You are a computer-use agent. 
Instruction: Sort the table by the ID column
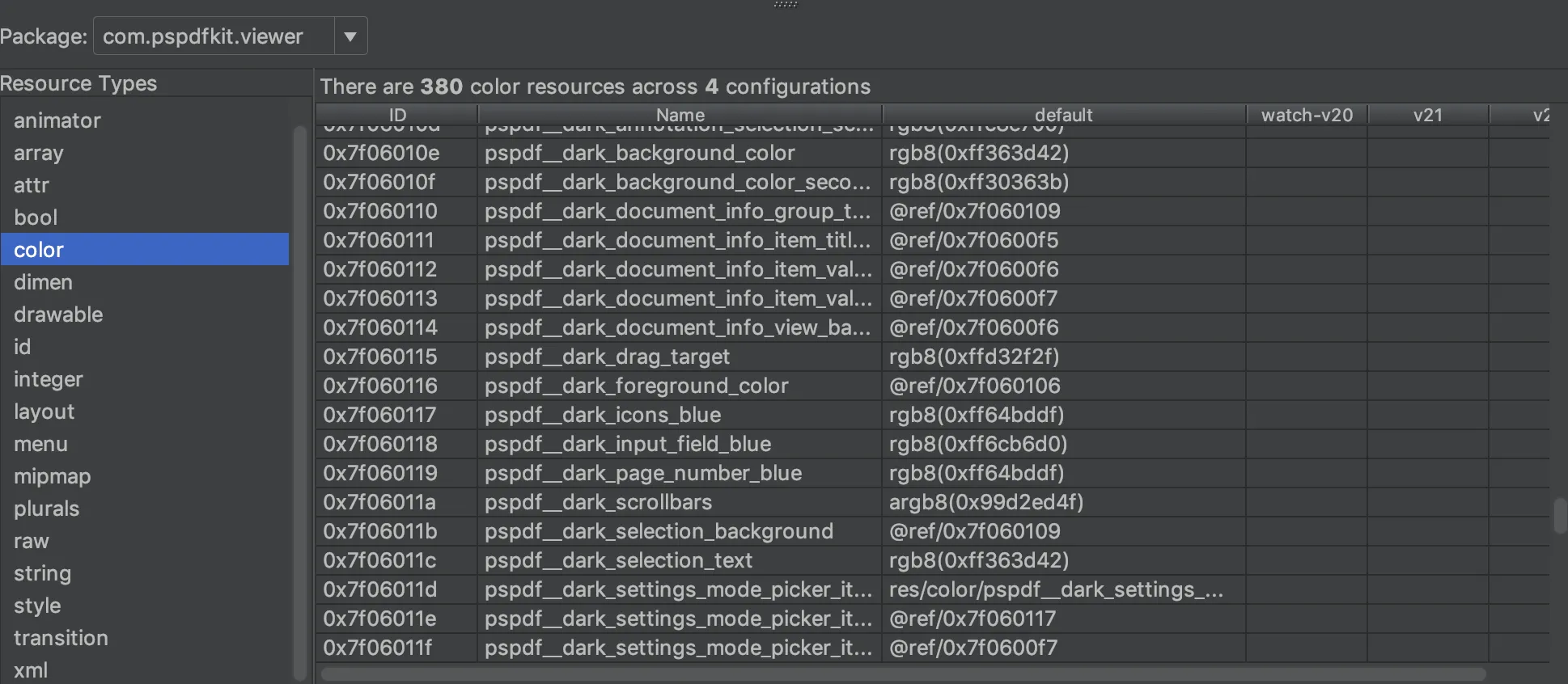(x=396, y=115)
